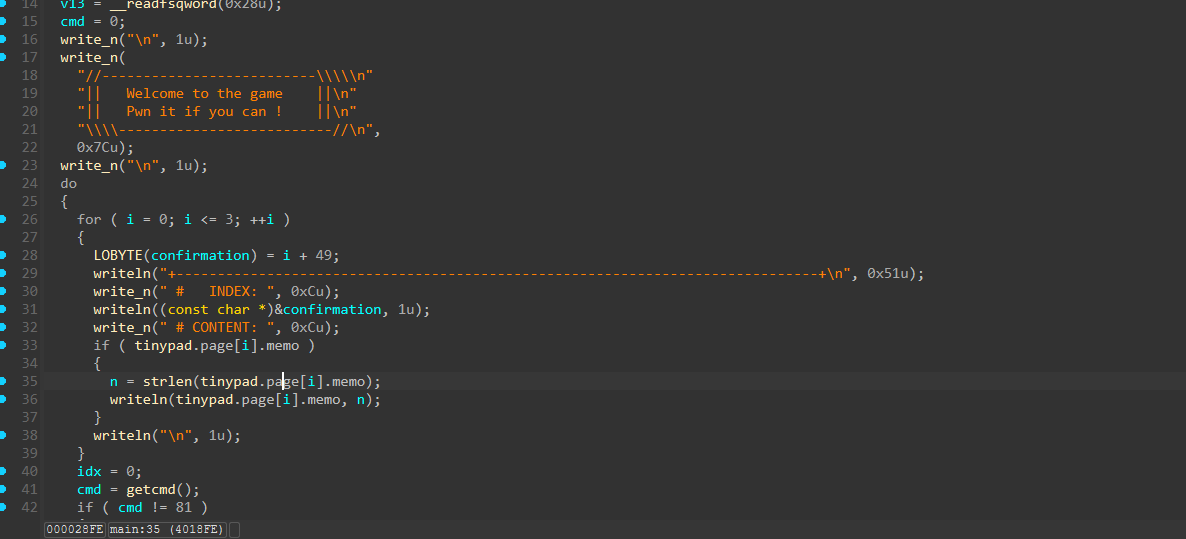Click writeln call on line 36
The height and width of the screenshot is (539, 1186).
click(138, 400)
